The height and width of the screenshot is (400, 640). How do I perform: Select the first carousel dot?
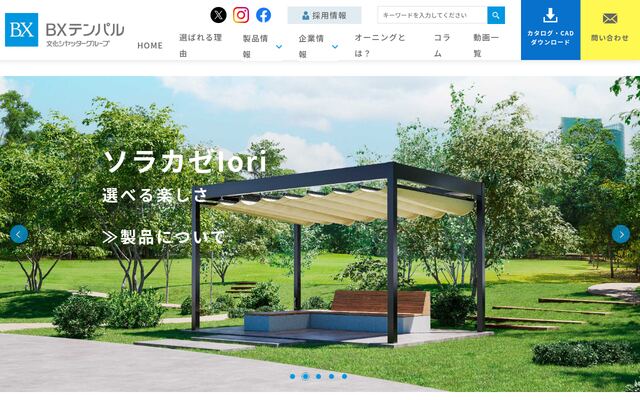292,376
